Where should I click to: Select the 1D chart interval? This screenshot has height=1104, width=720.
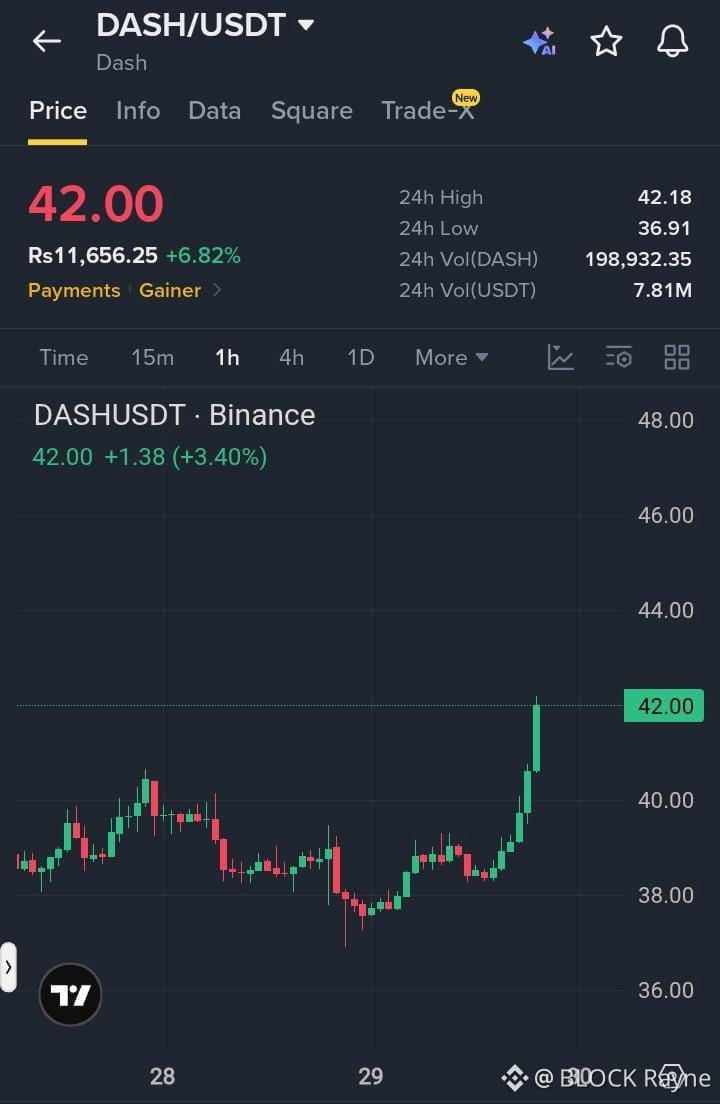[360, 357]
